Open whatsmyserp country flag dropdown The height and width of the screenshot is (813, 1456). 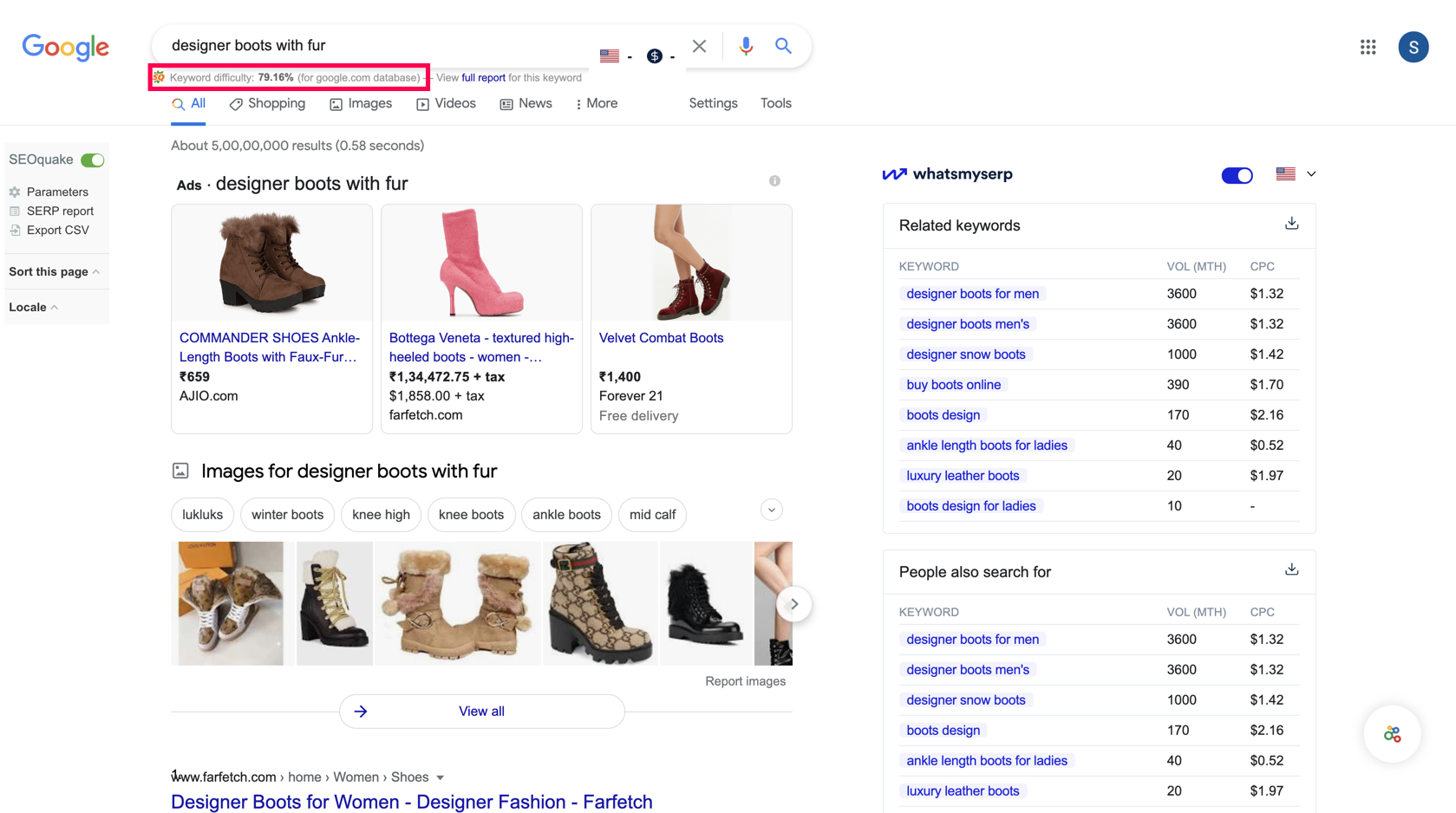1296,174
